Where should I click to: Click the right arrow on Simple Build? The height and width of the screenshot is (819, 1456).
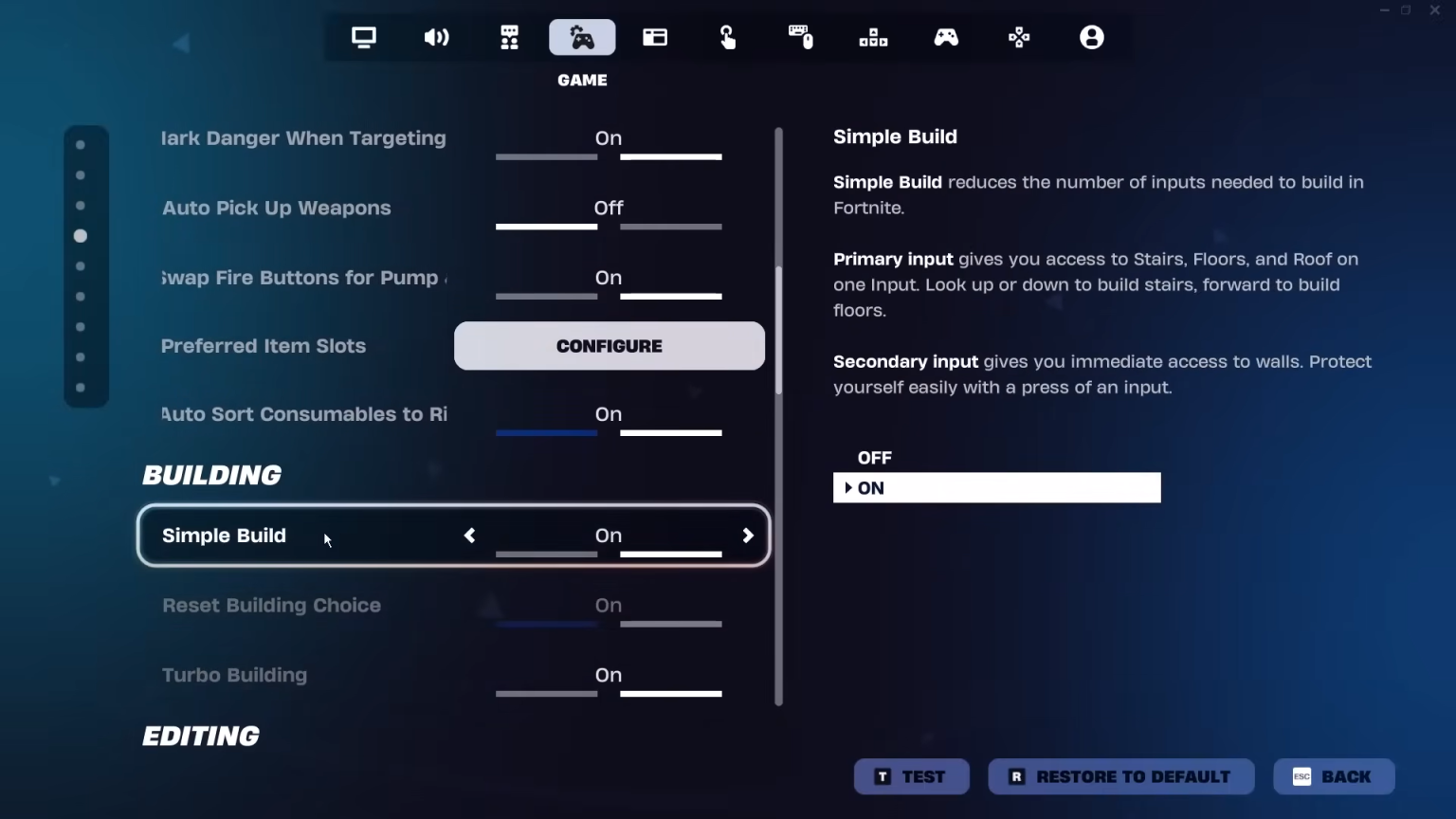(x=748, y=536)
